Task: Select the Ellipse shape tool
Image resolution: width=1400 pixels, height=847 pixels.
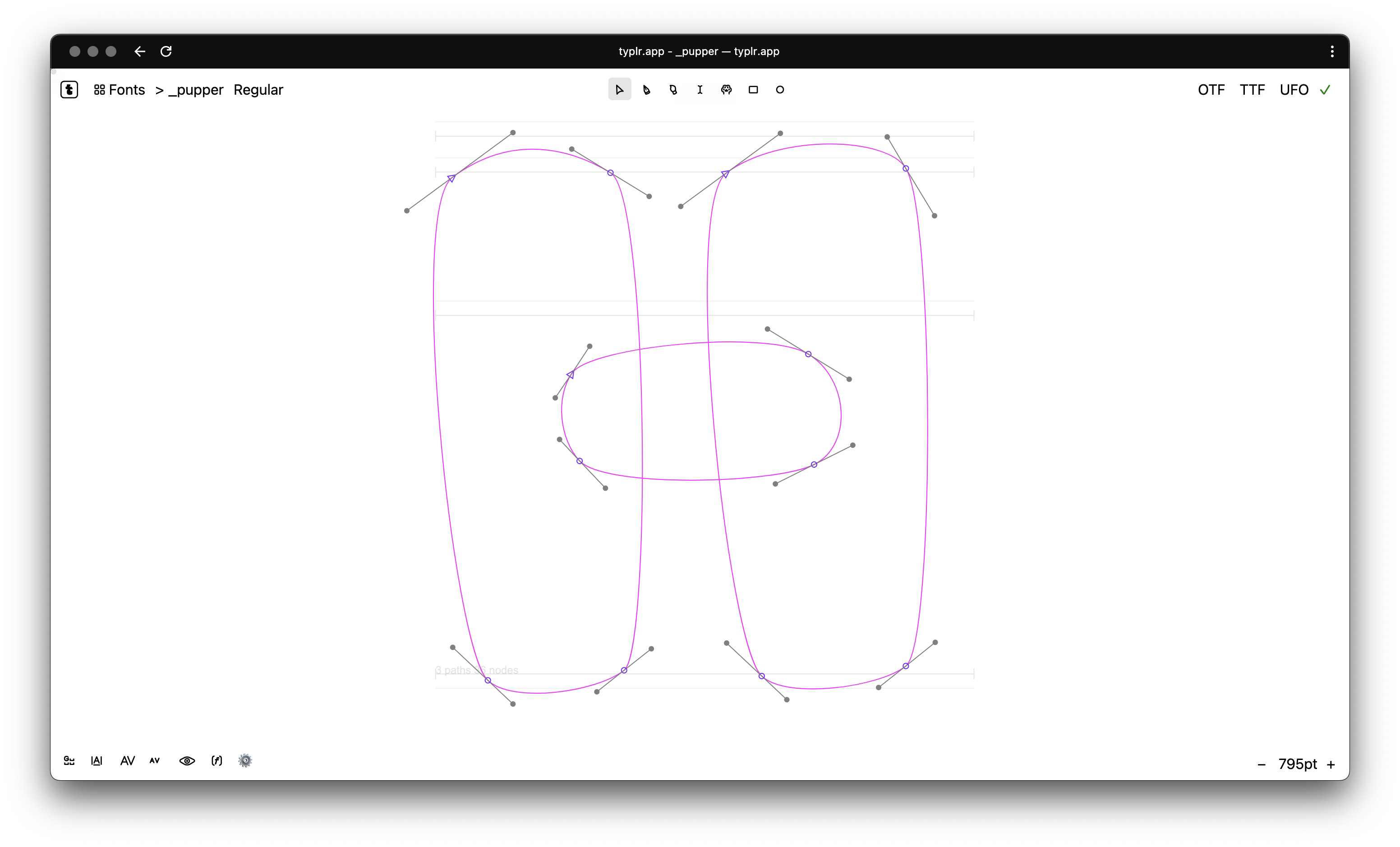Action: (779, 90)
